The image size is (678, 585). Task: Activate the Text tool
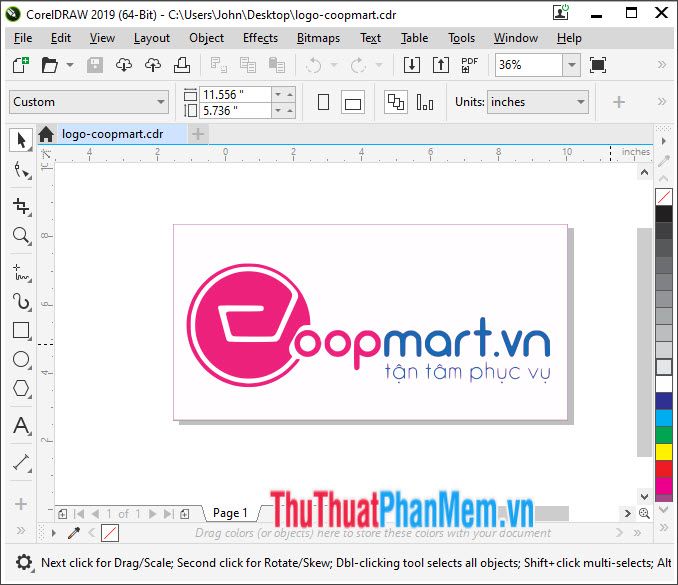(x=21, y=425)
